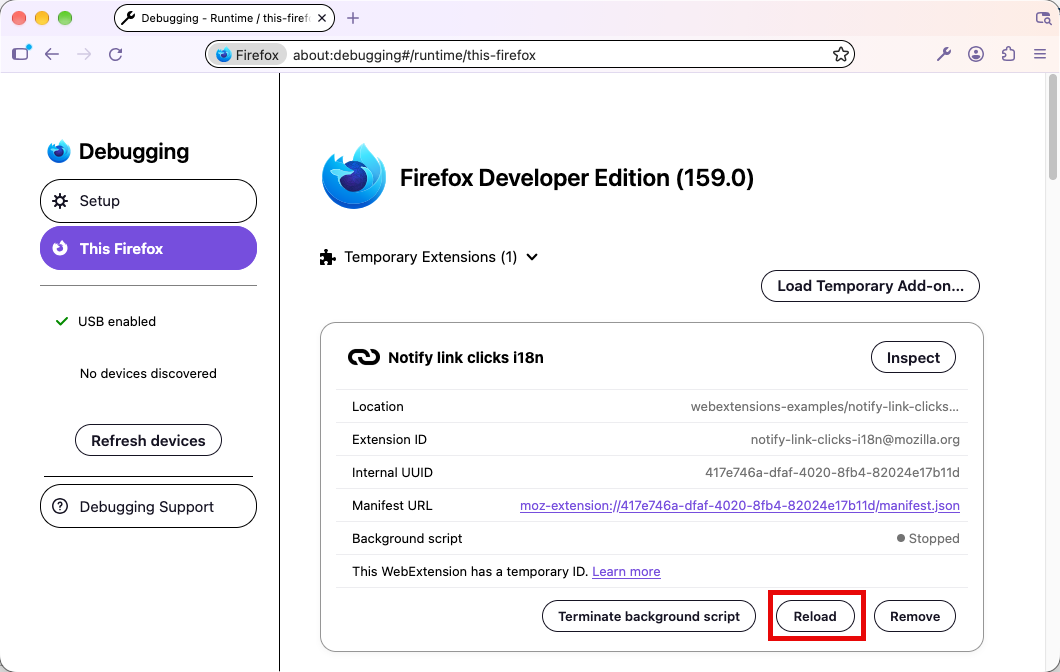
Task: Click the Reload extension button
Action: point(815,616)
